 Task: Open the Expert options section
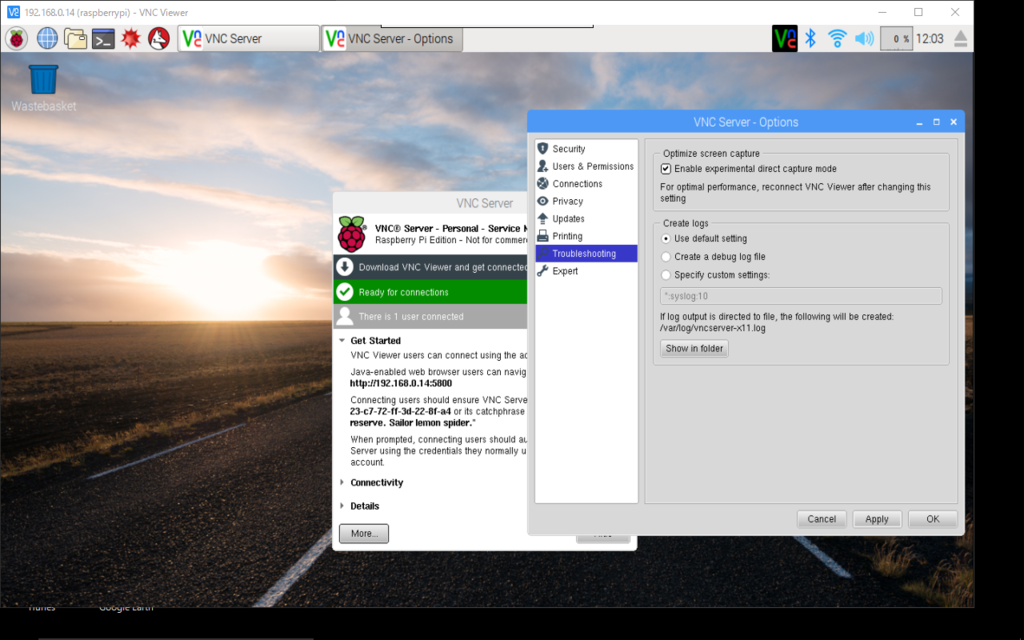(586, 271)
